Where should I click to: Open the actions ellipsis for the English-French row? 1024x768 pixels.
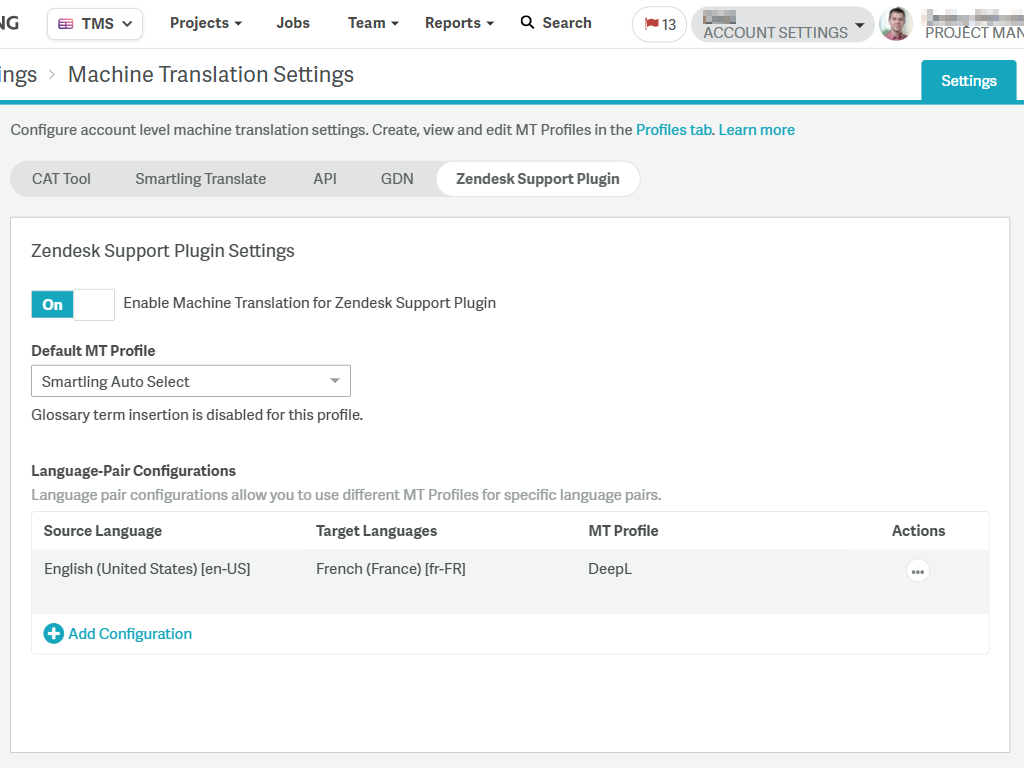(917, 570)
